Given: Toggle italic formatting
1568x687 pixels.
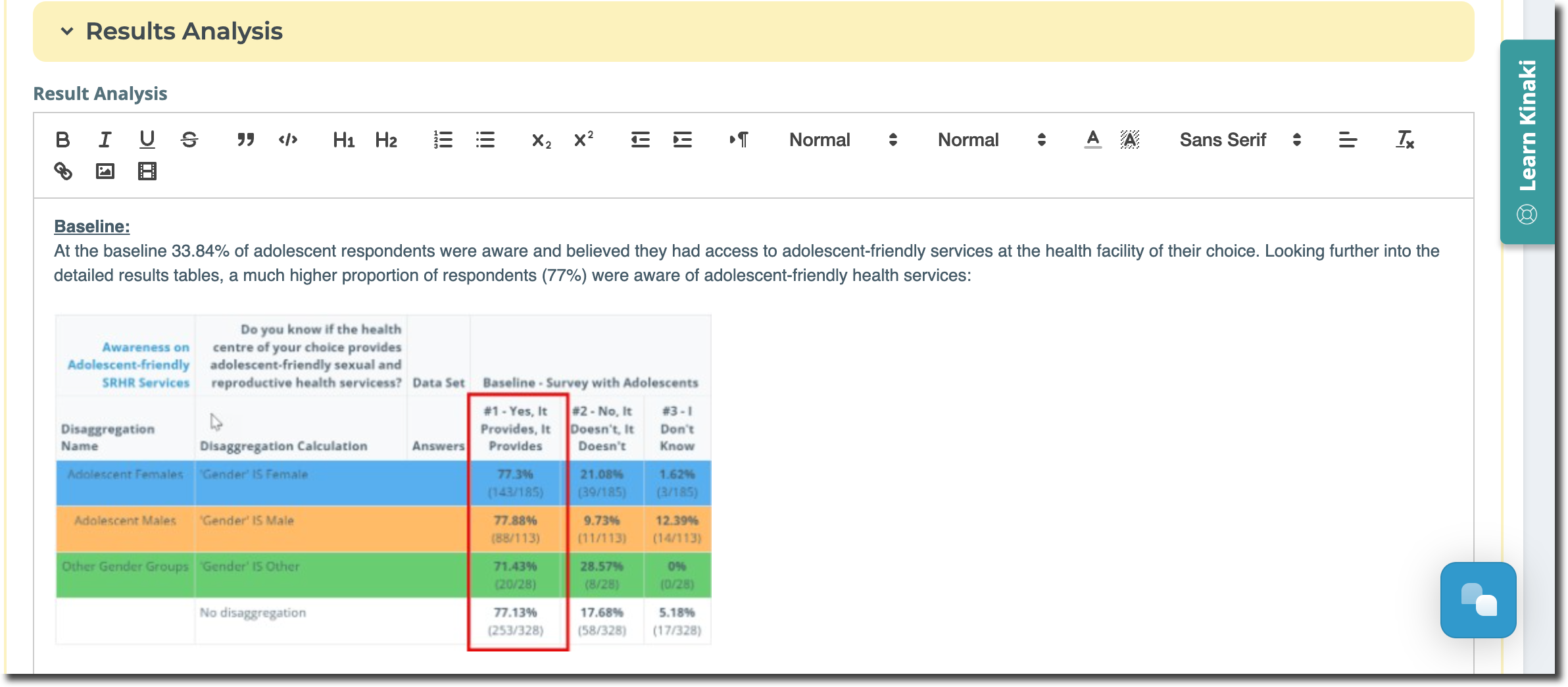Looking at the screenshot, I should tap(104, 140).
